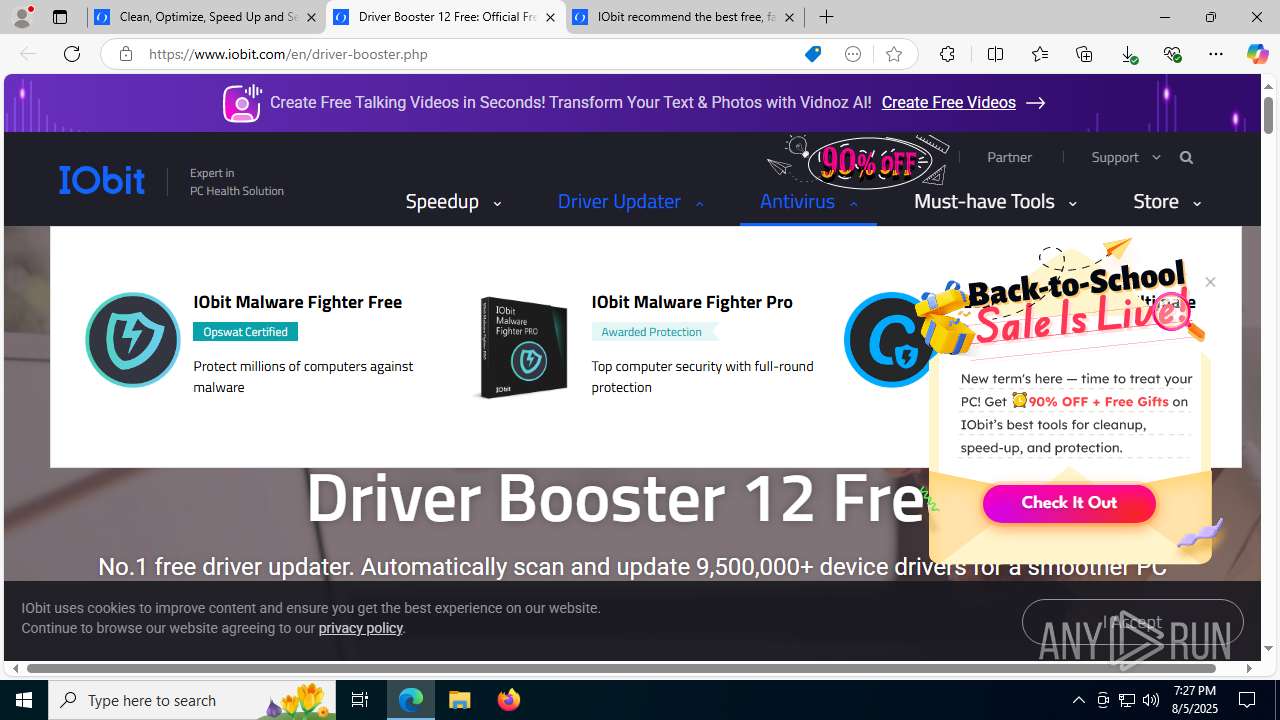Click the Windows search box
The height and width of the screenshot is (720, 1280).
tap(192, 700)
